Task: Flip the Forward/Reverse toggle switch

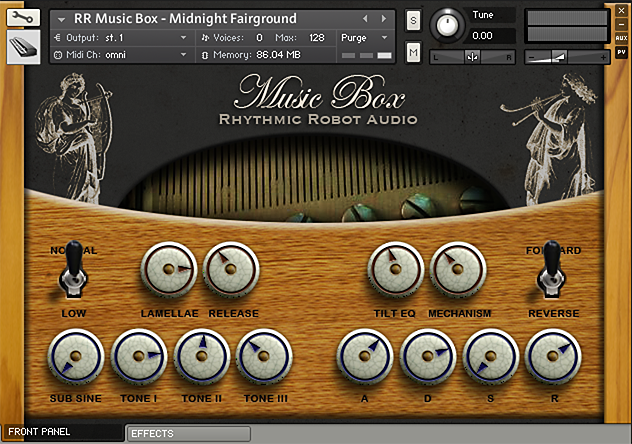Action: (552, 269)
